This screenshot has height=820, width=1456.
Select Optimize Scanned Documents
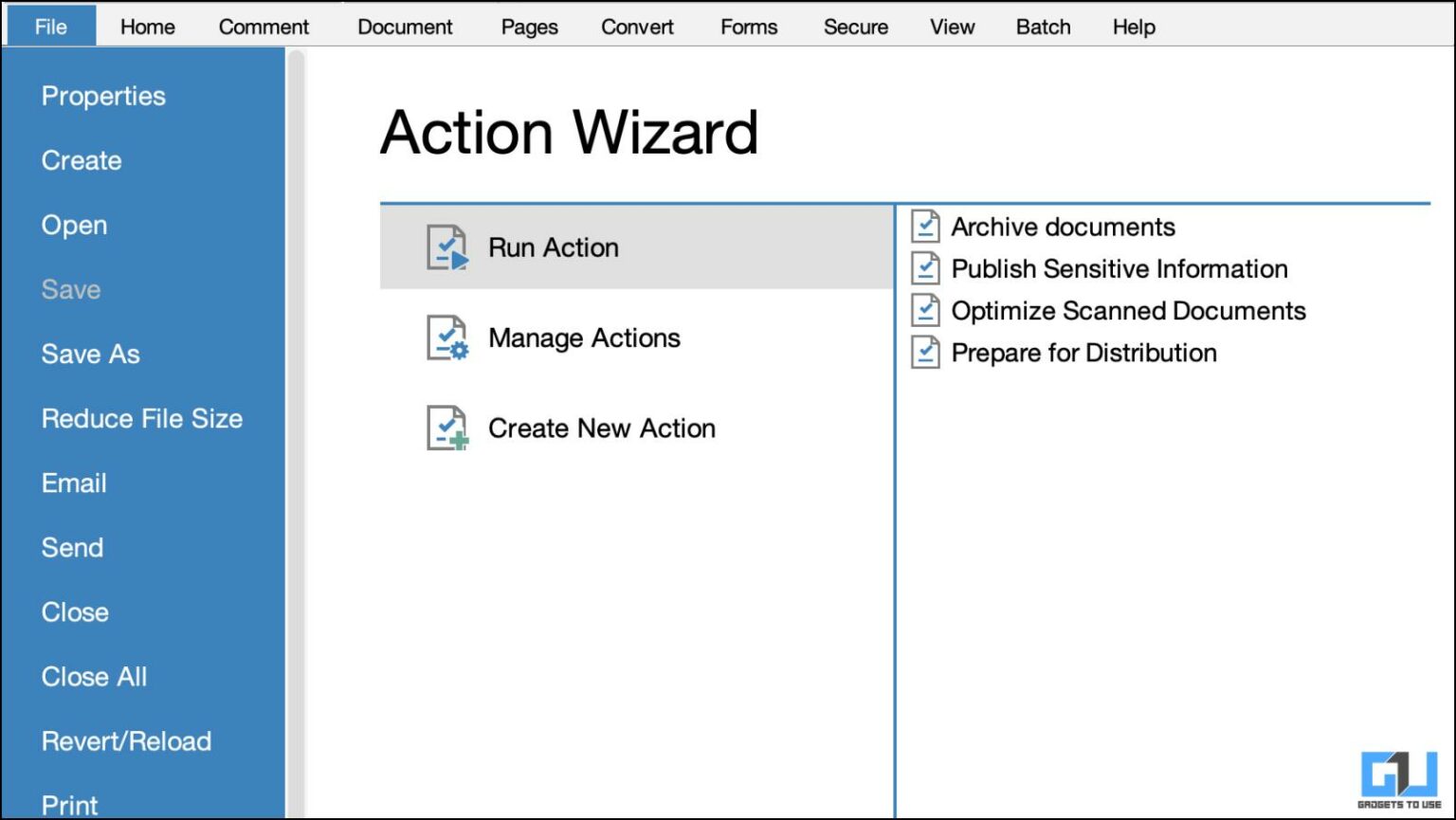click(x=1128, y=310)
